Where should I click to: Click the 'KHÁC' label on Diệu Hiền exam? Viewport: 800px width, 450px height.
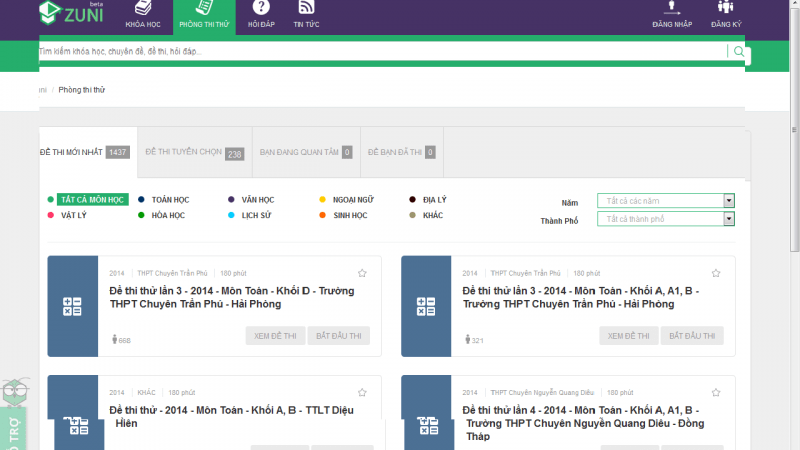tap(146, 392)
